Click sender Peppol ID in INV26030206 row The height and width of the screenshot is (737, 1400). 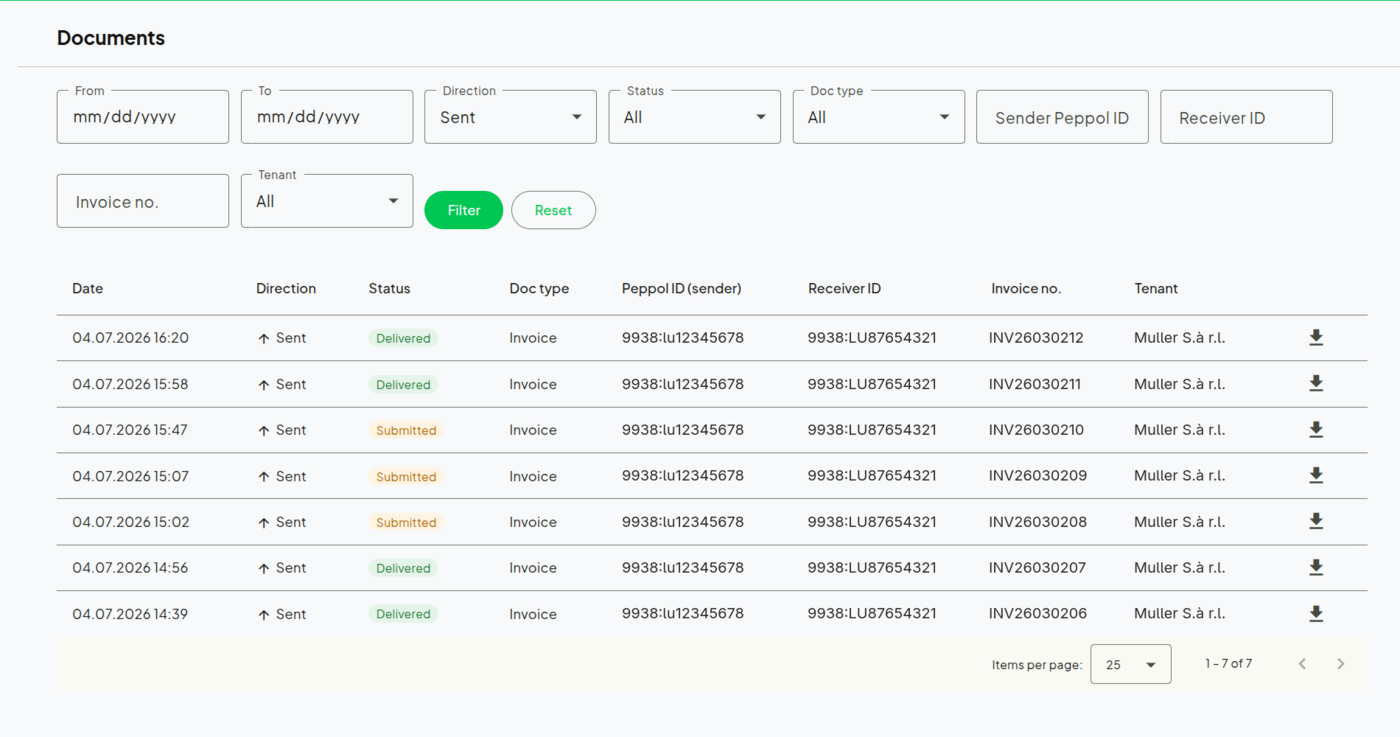tap(683, 614)
